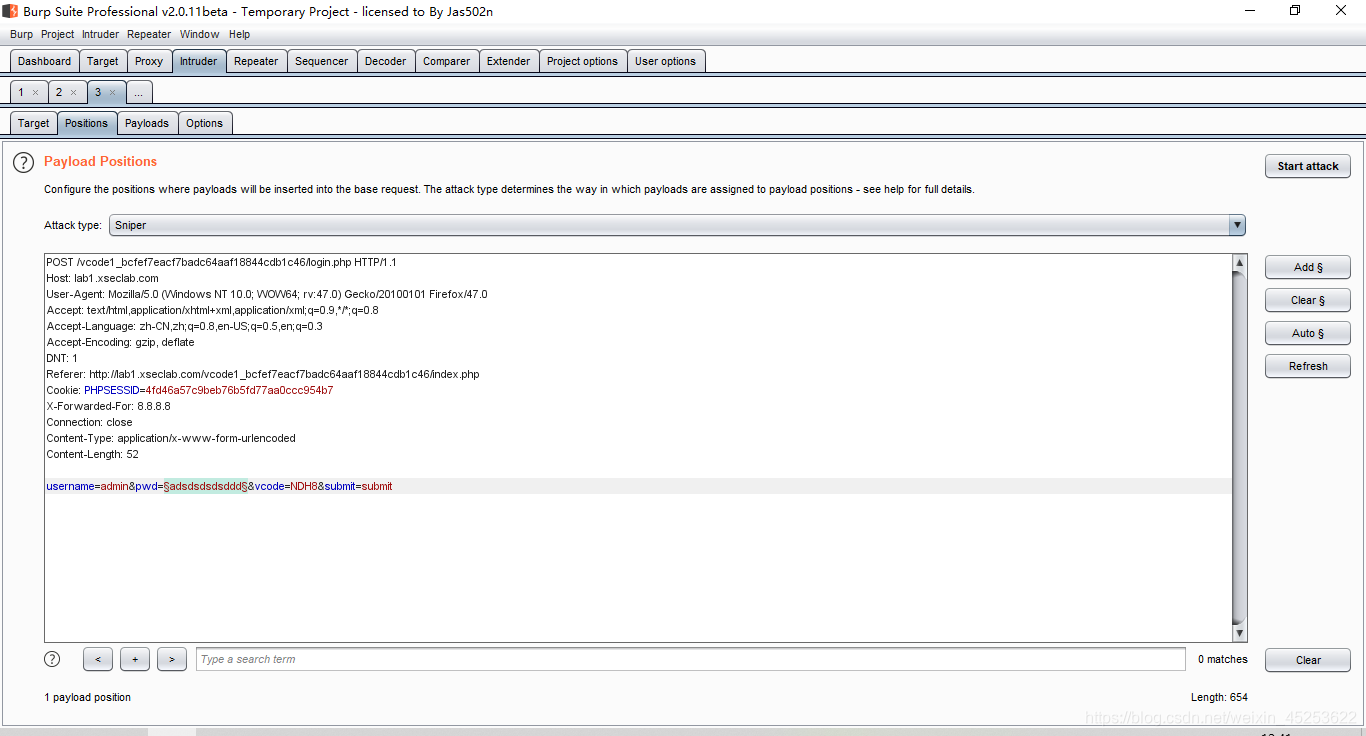The image size is (1366, 736).
Task: Open the Help menu
Action: pos(239,34)
